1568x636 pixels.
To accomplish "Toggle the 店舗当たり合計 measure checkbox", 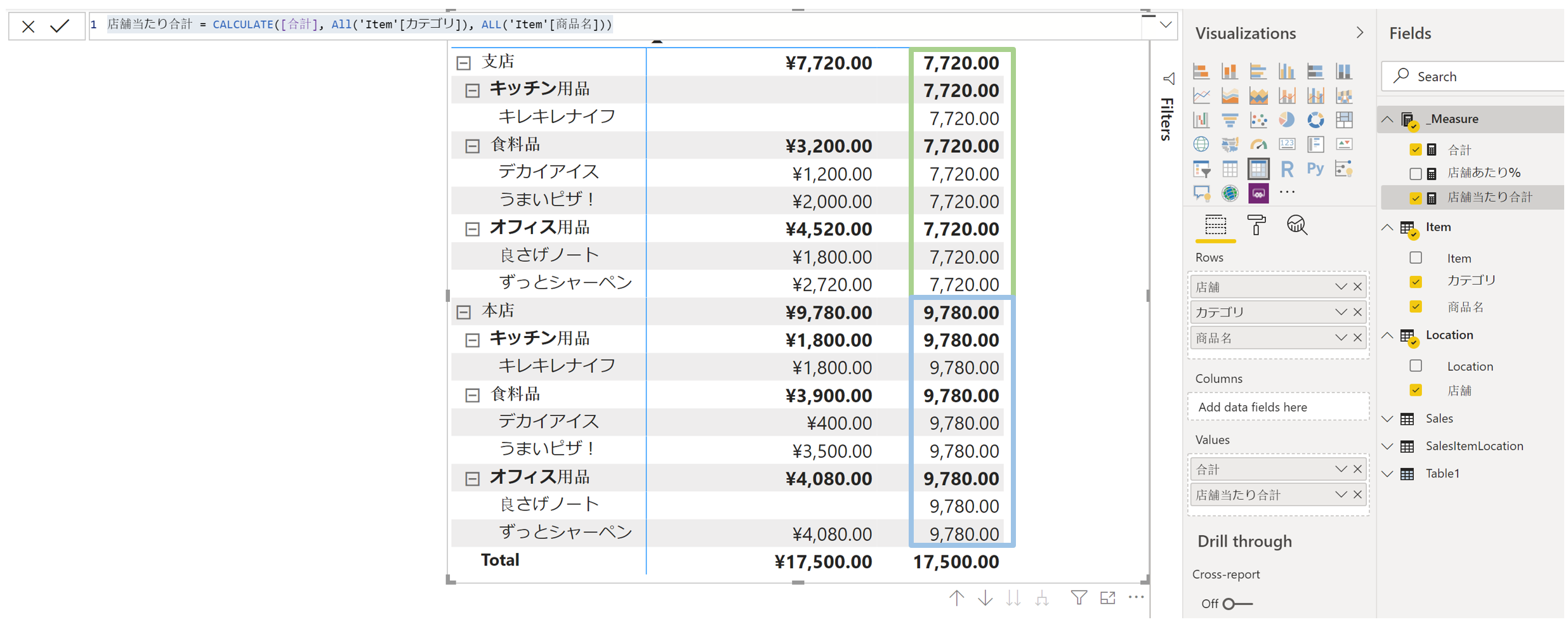I will coord(1415,198).
